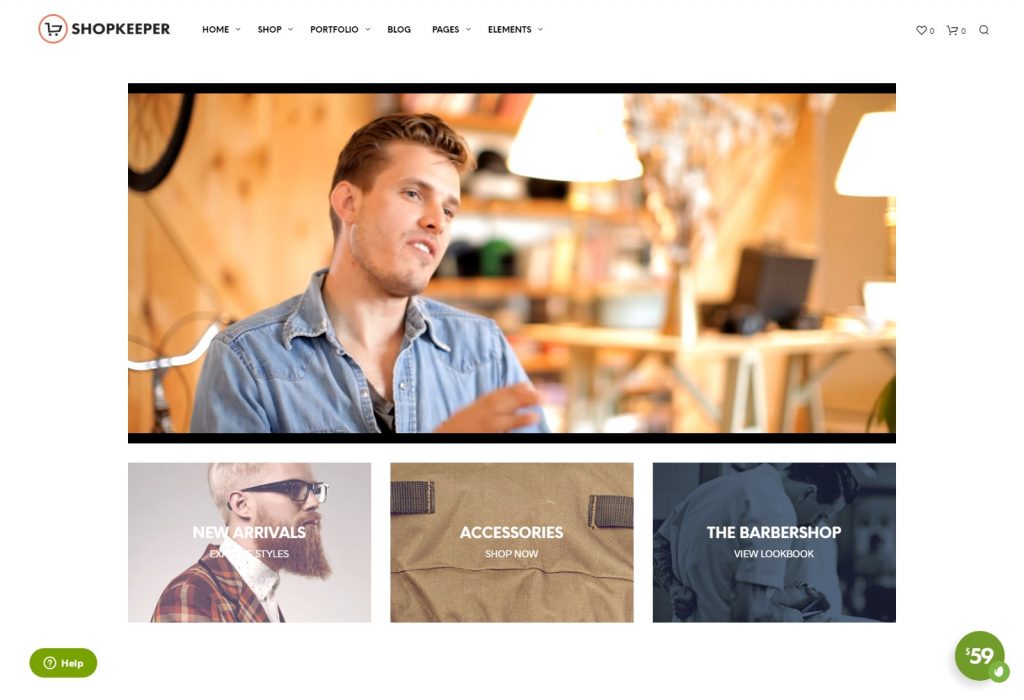Click the SHOPKEEPER logo text
The width and height of the screenshot is (1024, 700).
pos(121,29)
